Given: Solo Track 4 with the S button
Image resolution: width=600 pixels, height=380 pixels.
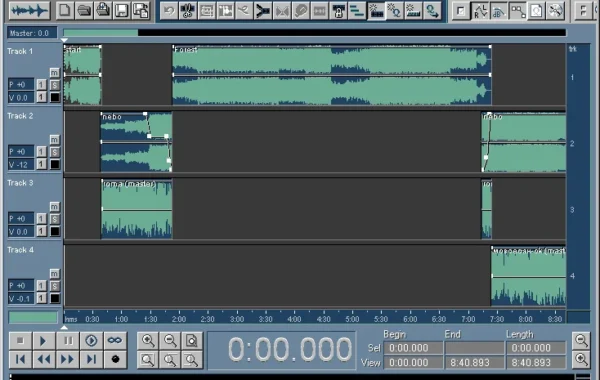Looking at the screenshot, I should click(55, 286).
